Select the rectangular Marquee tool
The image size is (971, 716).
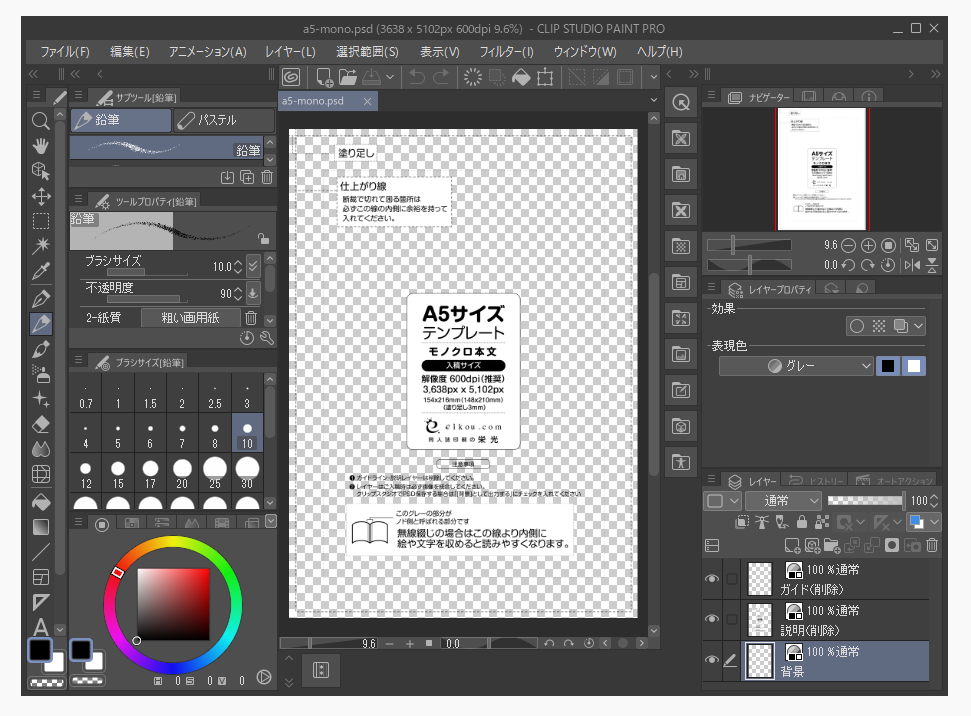pos(41,221)
